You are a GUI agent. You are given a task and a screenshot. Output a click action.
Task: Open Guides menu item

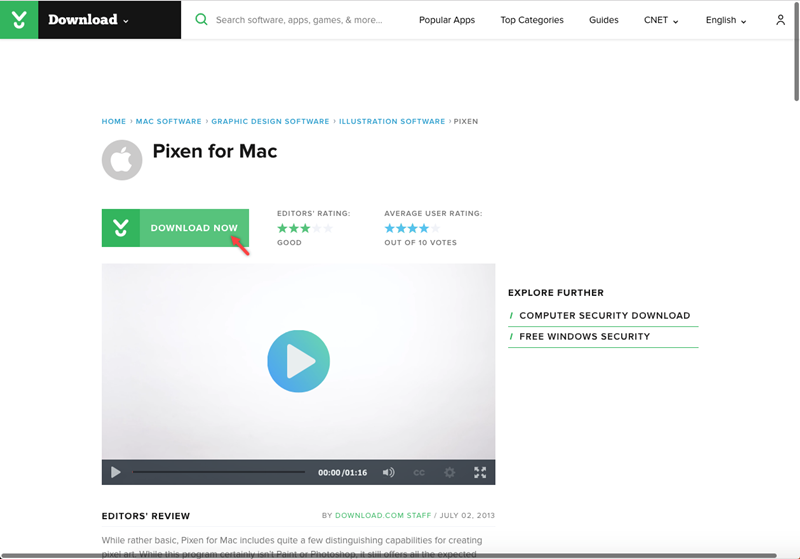tap(604, 20)
